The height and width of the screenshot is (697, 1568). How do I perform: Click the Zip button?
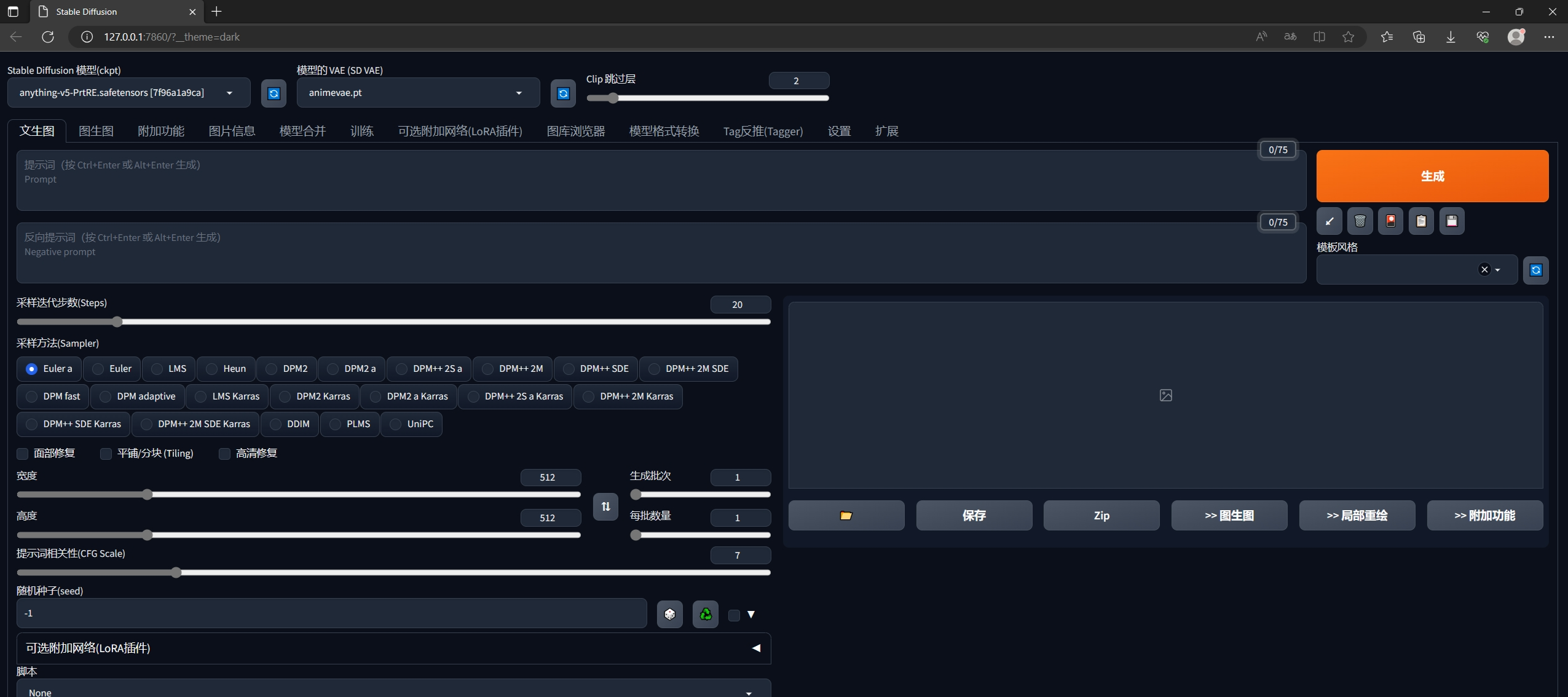pos(1101,516)
